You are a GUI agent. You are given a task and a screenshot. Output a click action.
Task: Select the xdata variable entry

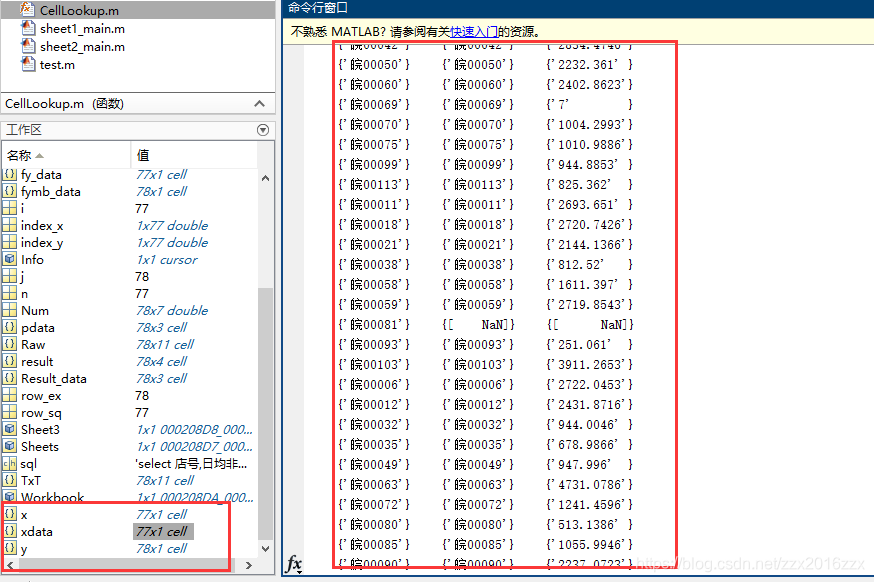45,531
